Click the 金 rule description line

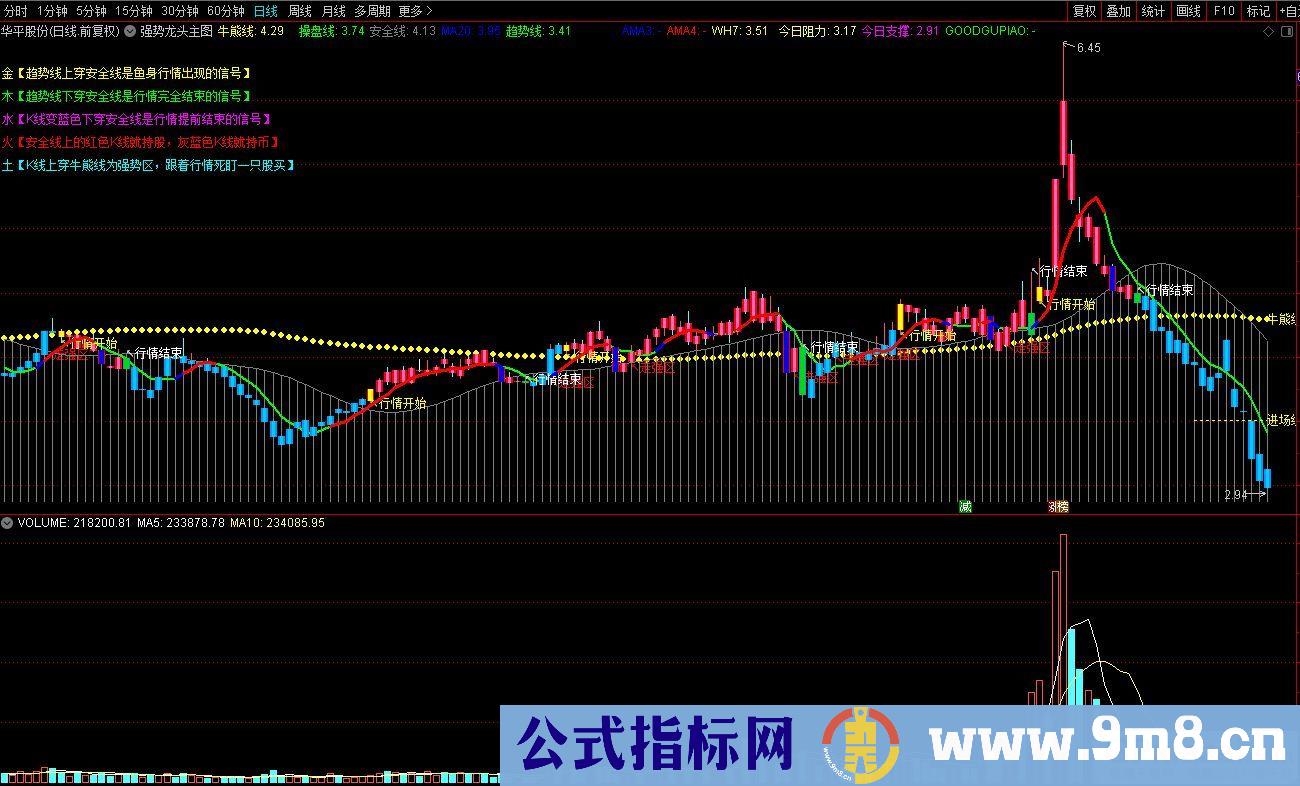tap(126, 73)
